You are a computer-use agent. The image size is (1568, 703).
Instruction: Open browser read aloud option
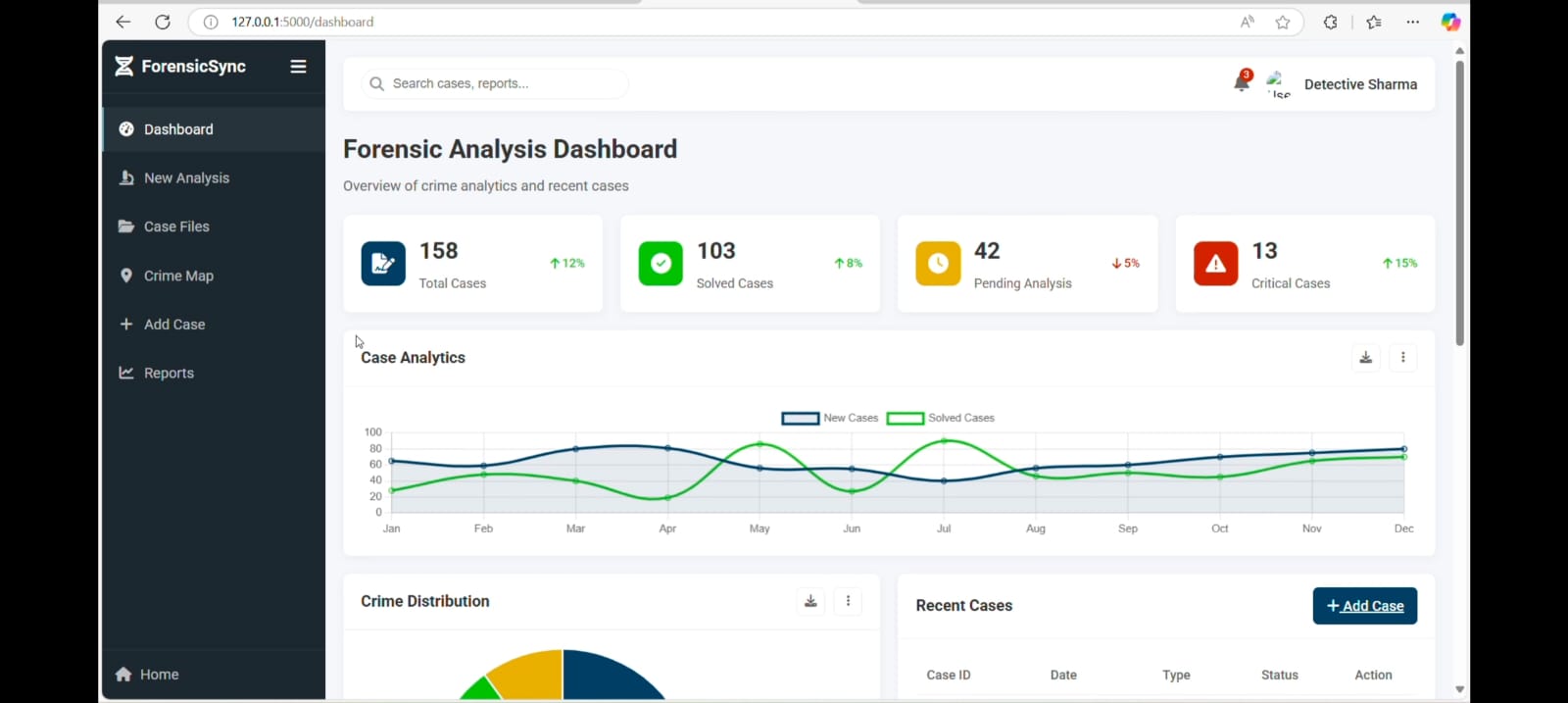[x=1247, y=22]
